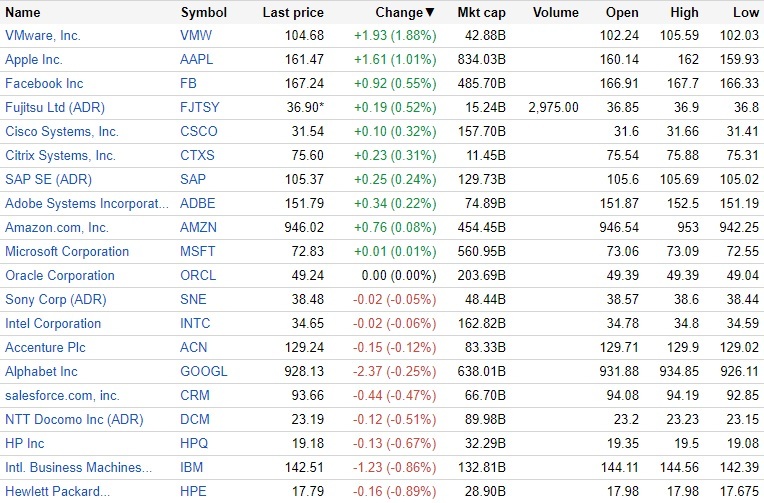Open the GOOGL ticker symbol link
This screenshot has height=503, width=764.
click(203, 372)
